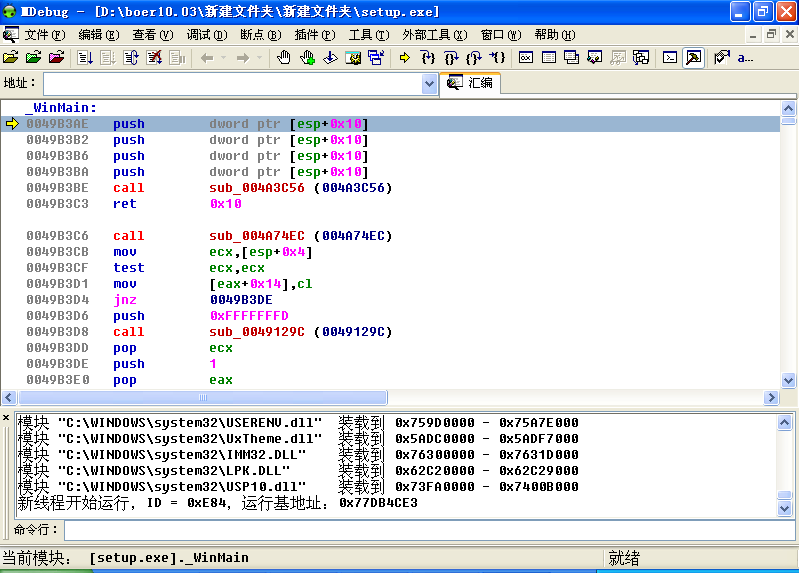This screenshot has height=573, width=799.
Task: Click the sub_004A3C56 call operand
Action: (255, 188)
